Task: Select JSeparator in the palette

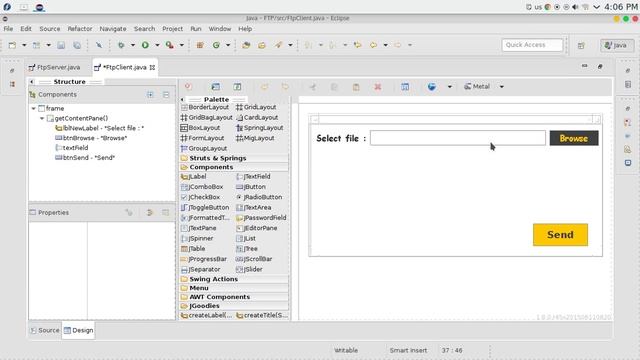Action: [200, 269]
